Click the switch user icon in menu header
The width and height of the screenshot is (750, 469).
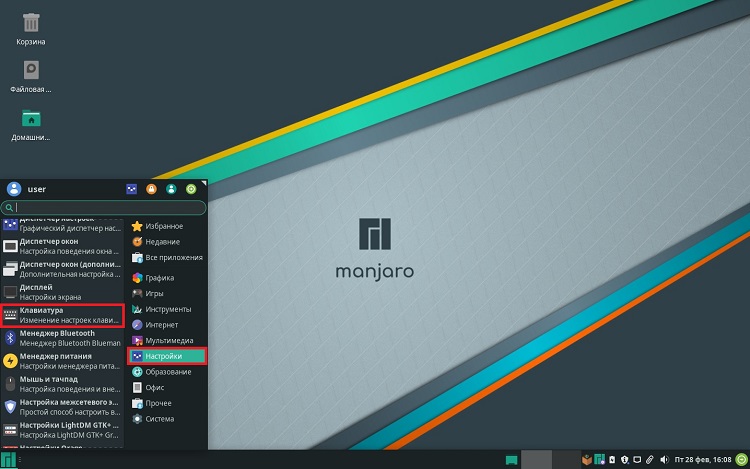pyautogui.click(x=171, y=189)
